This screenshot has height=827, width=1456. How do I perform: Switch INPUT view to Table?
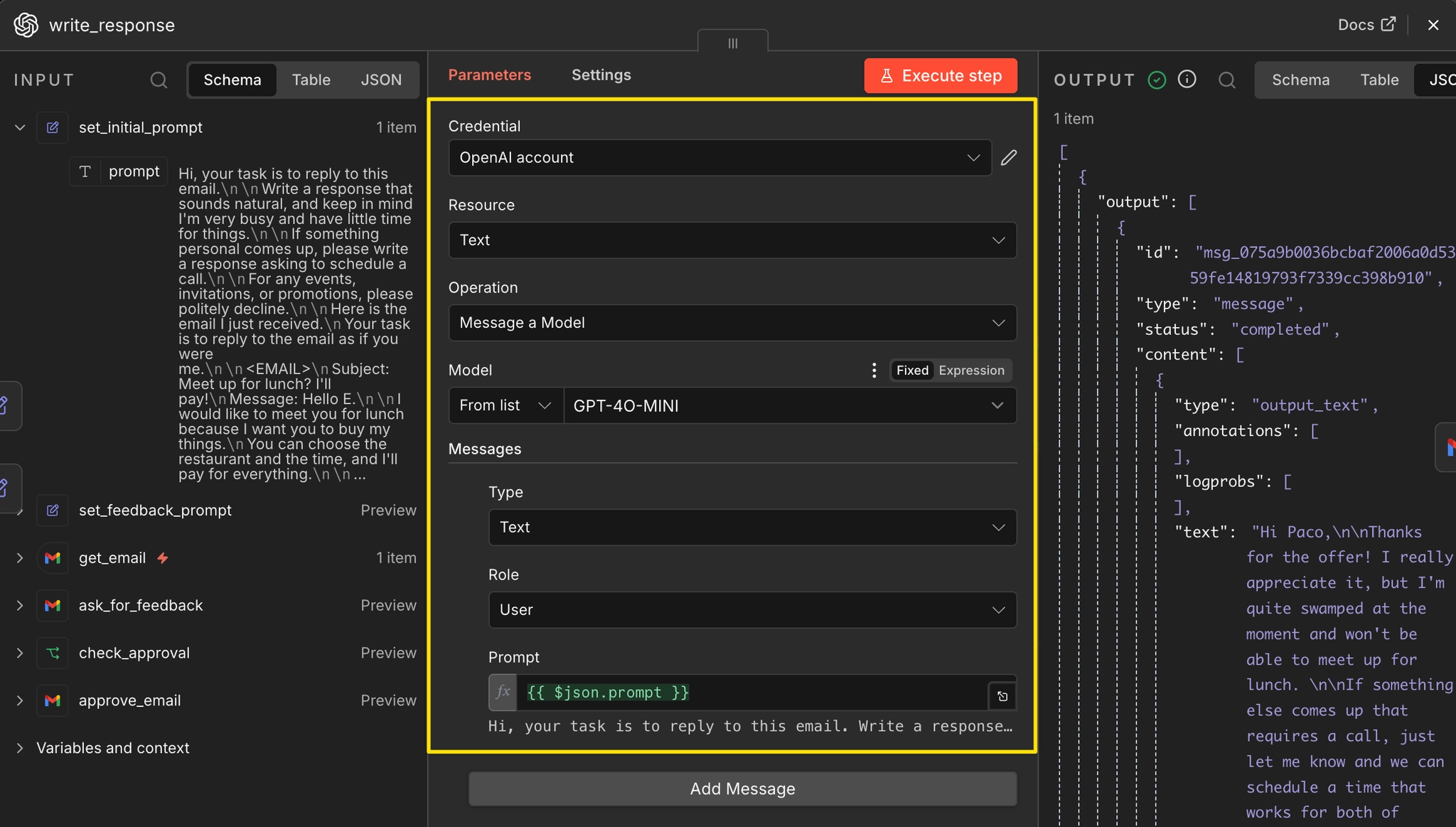311,80
